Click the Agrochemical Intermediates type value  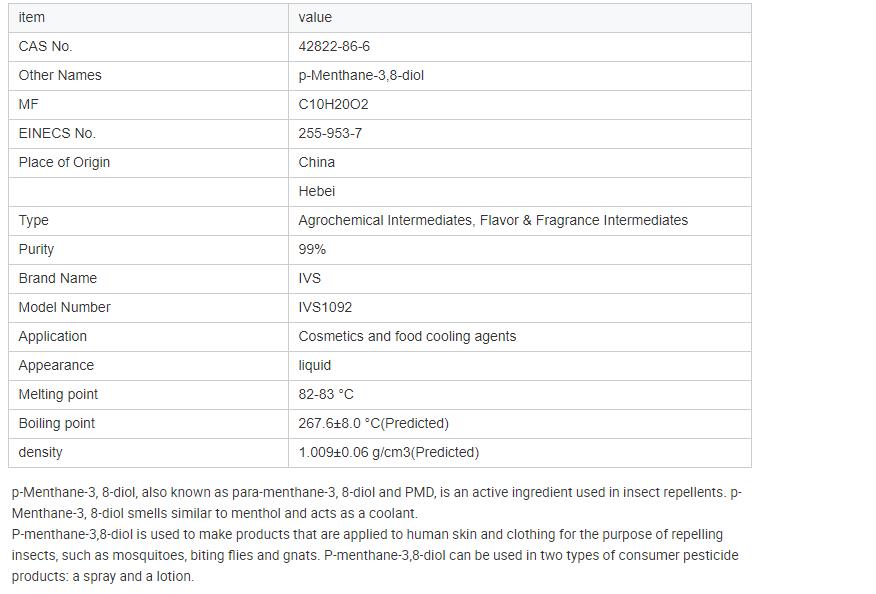(493, 220)
